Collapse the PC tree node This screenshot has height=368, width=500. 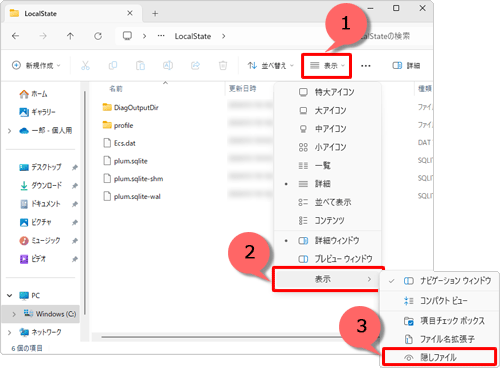click(x=10, y=296)
